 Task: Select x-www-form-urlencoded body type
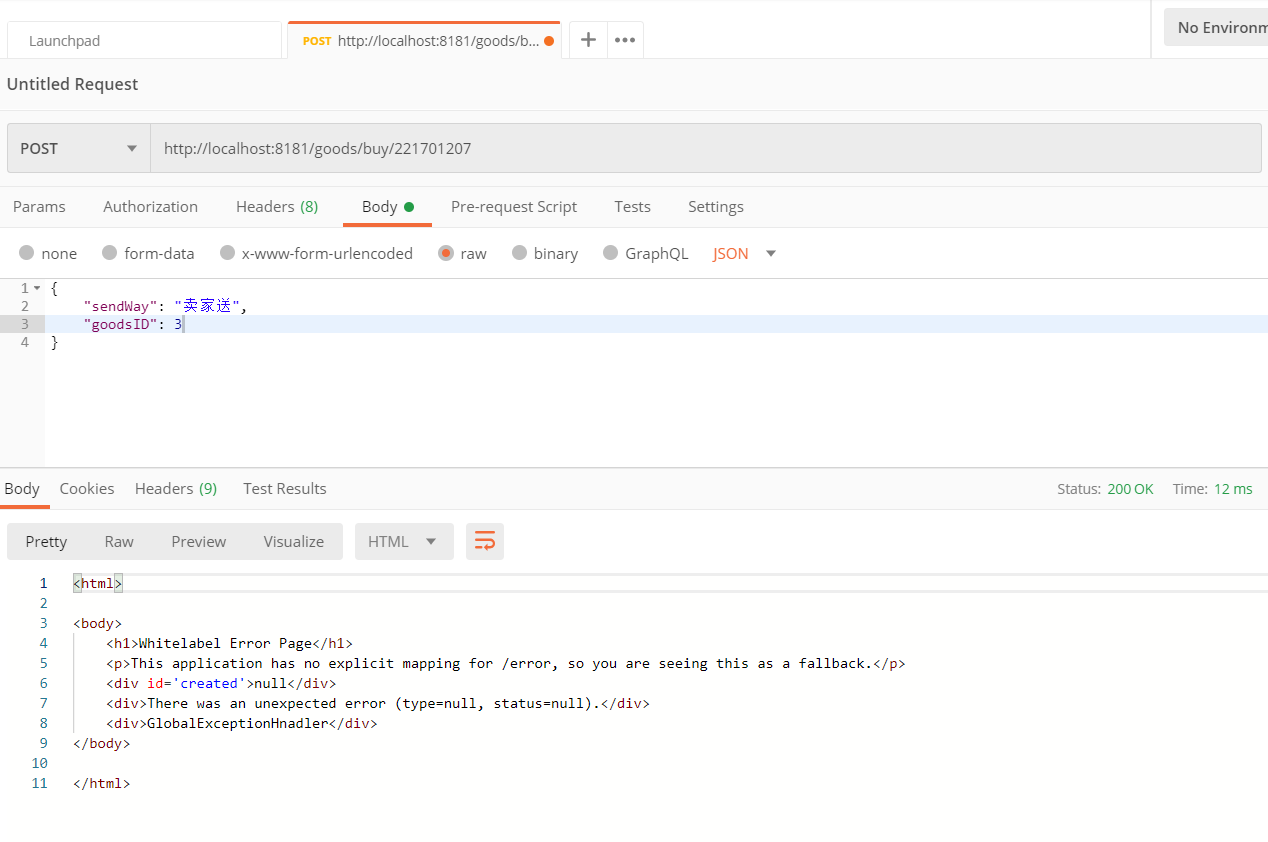coord(316,253)
